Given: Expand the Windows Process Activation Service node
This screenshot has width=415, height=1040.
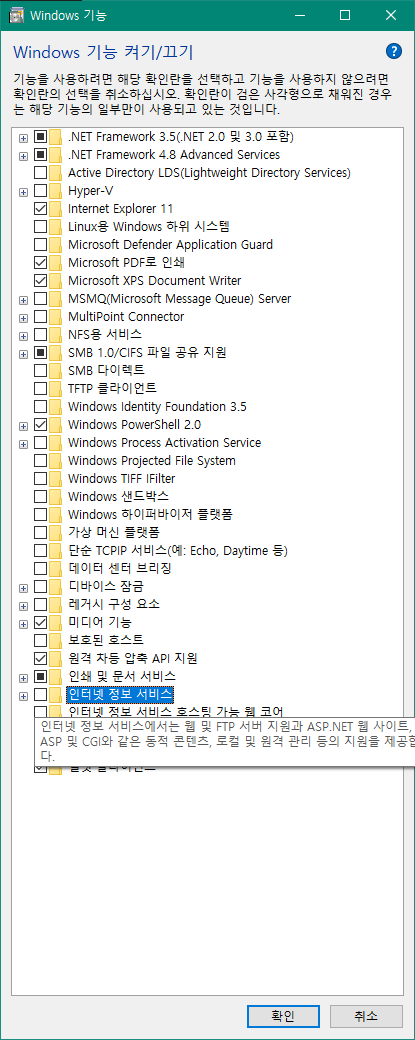Looking at the screenshot, I should pos(24,444).
